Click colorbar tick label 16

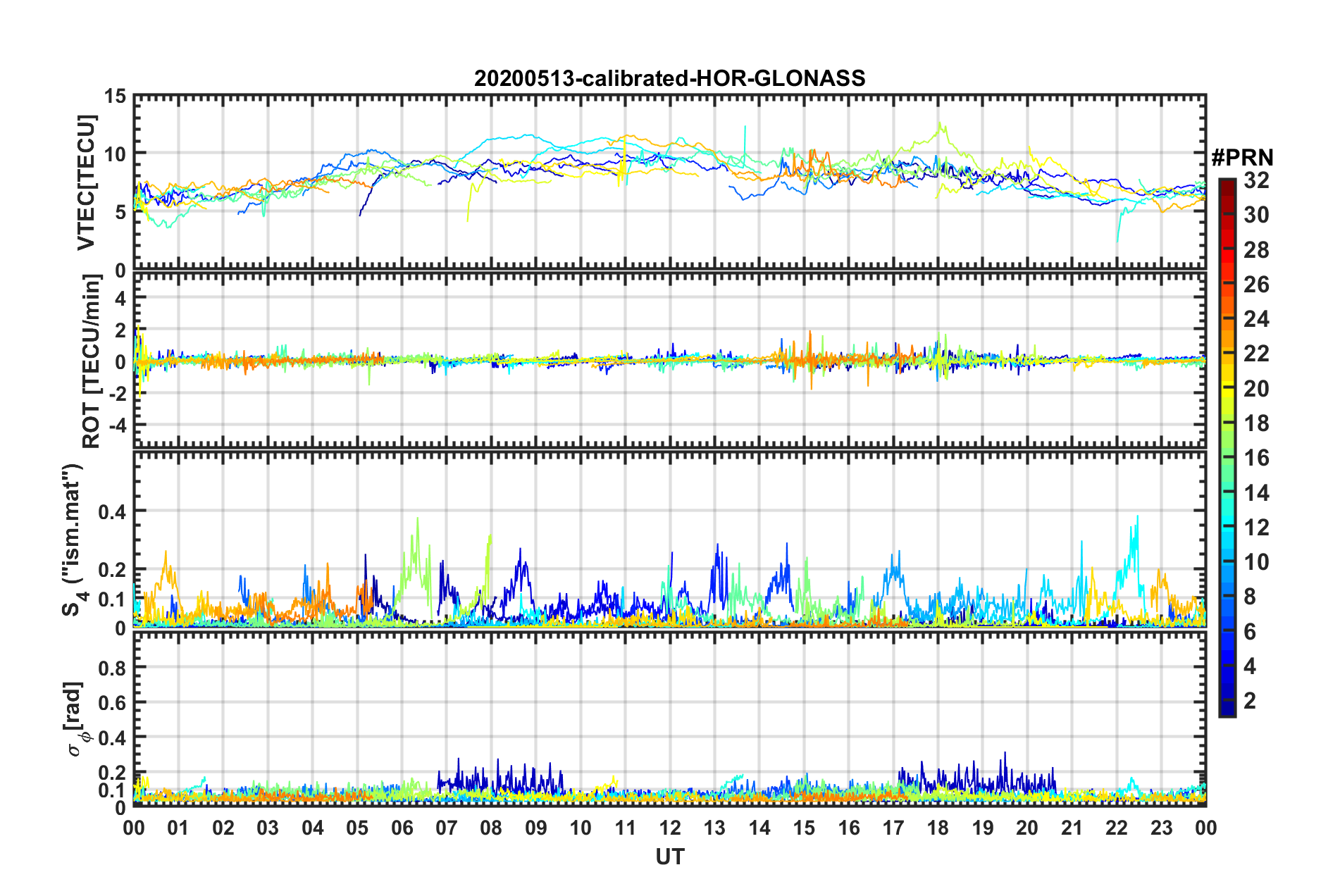tap(1256, 458)
